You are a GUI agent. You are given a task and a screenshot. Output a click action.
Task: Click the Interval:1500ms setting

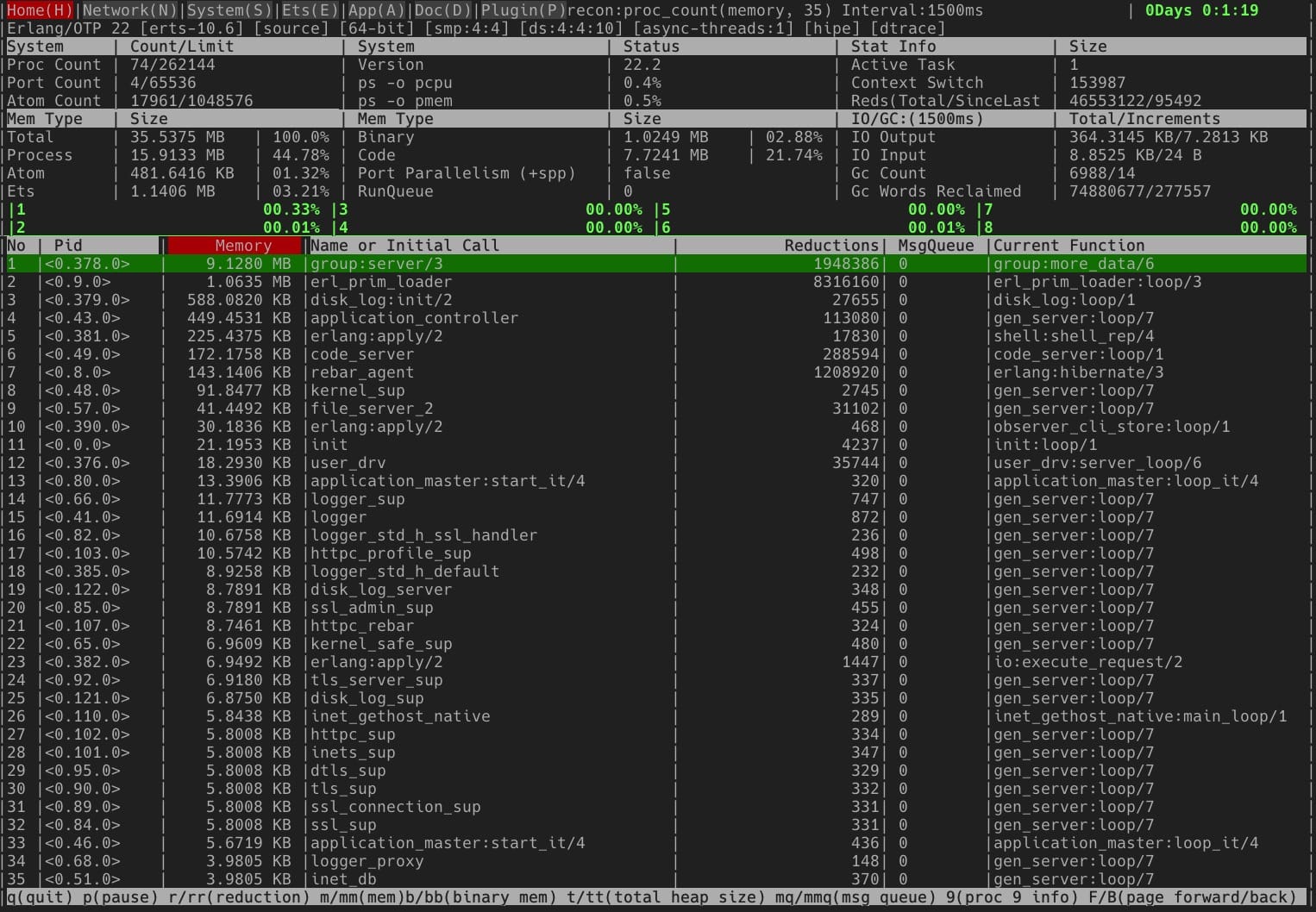912,10
